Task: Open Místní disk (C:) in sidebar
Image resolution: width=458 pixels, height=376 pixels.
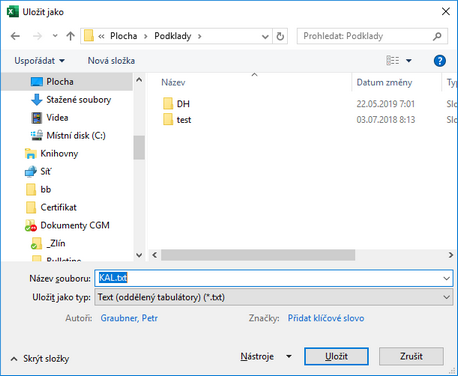Action: [76, 136]
